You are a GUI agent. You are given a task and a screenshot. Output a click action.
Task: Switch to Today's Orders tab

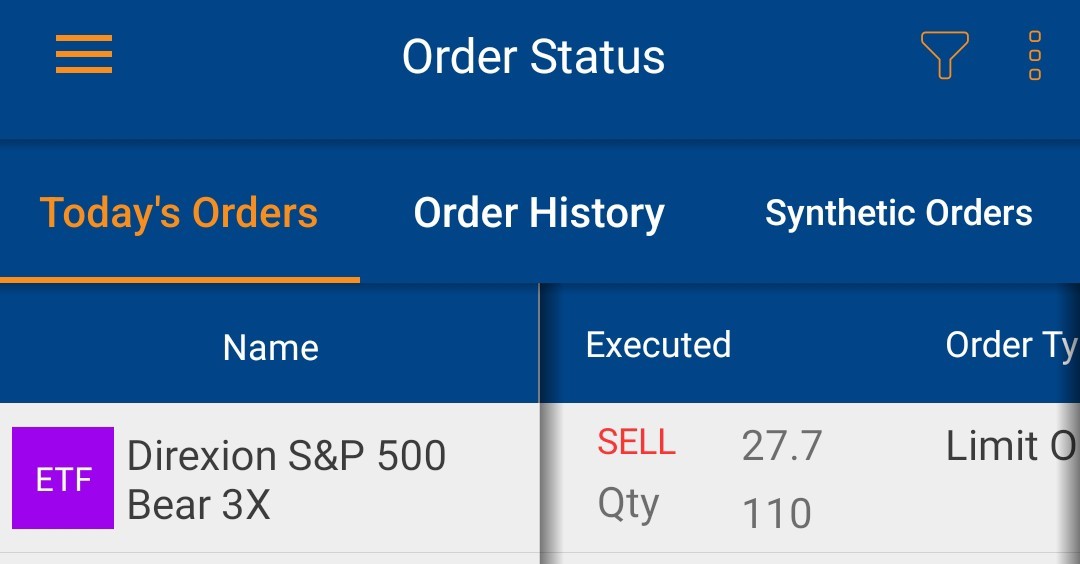coord(179,212)
